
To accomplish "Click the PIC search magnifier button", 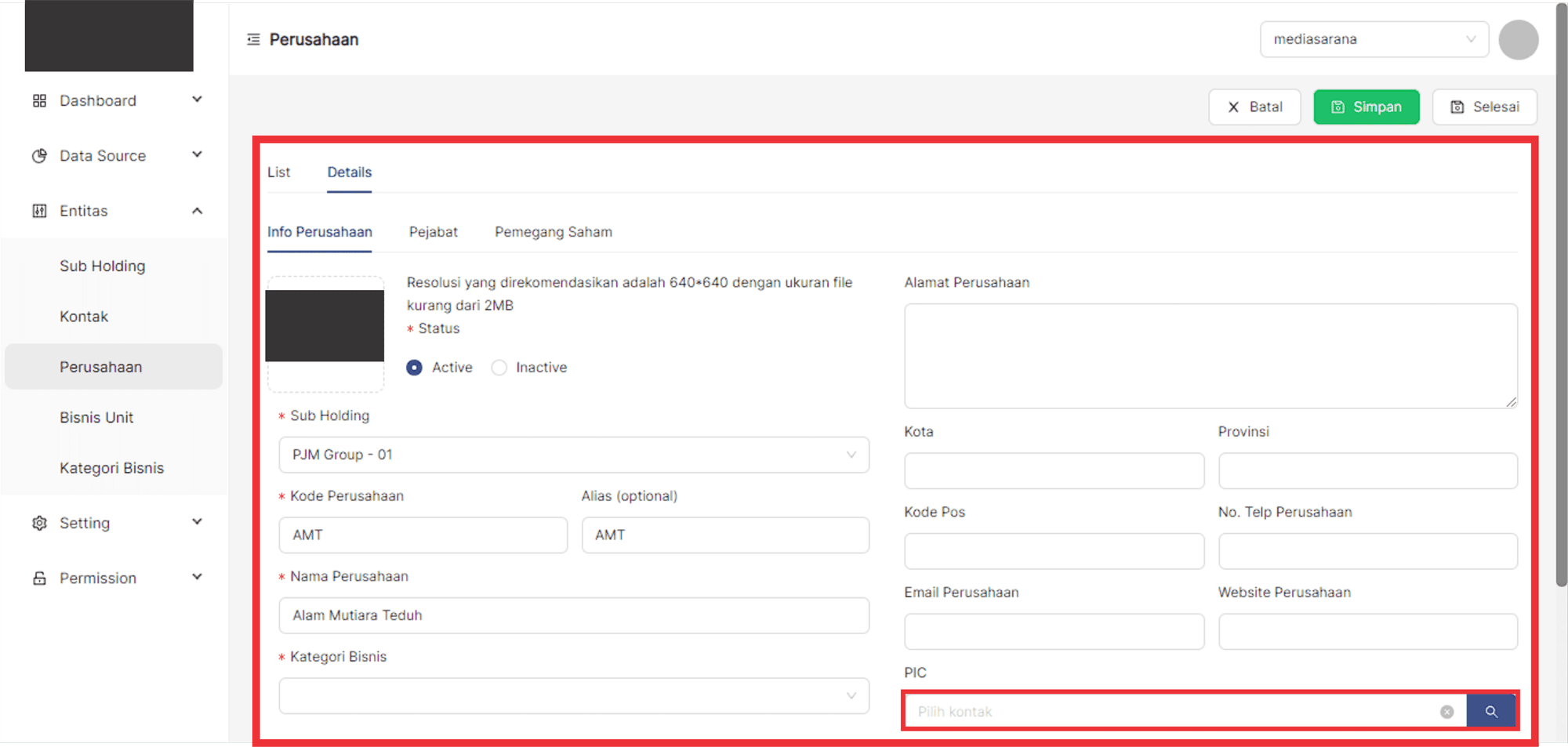I will coord(1490,712).
